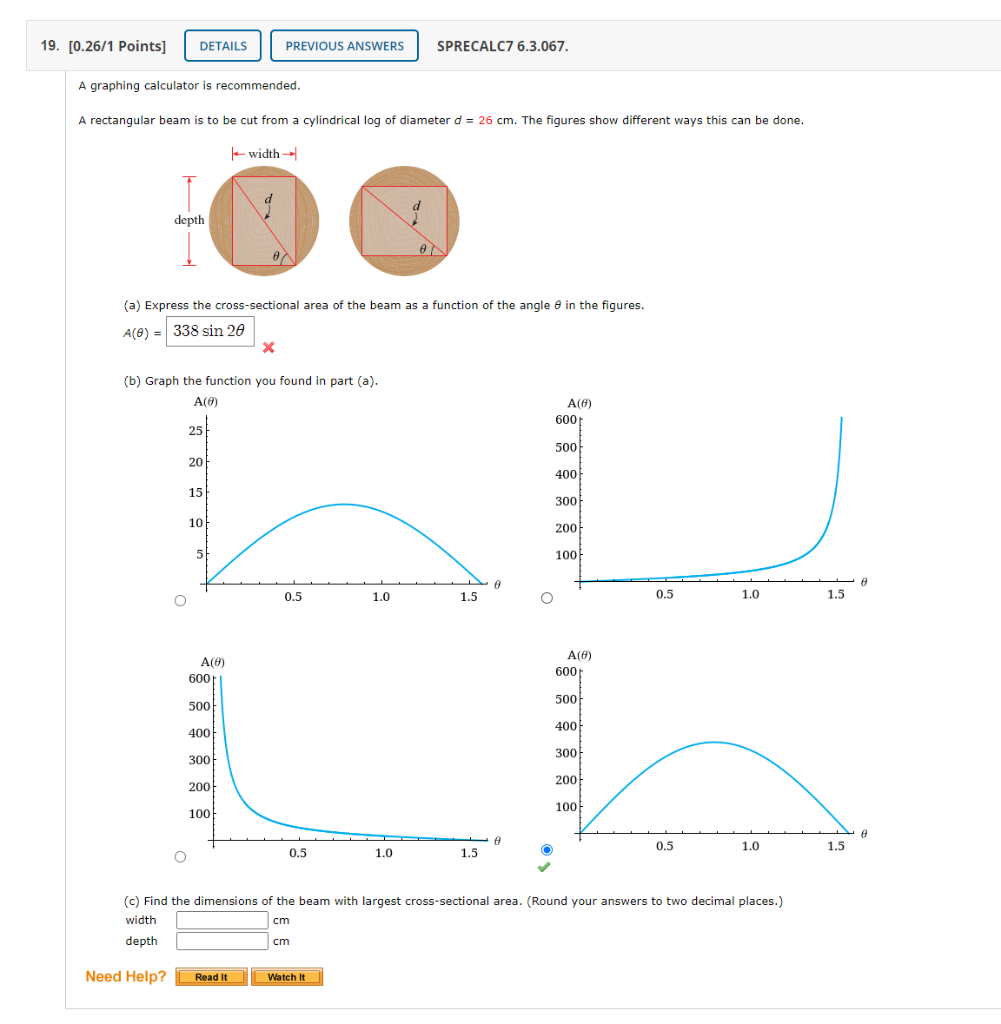The height and width of the screenshot is (1024, 1001).
Task: Click the Watch It help button
Action: point(287,977)
